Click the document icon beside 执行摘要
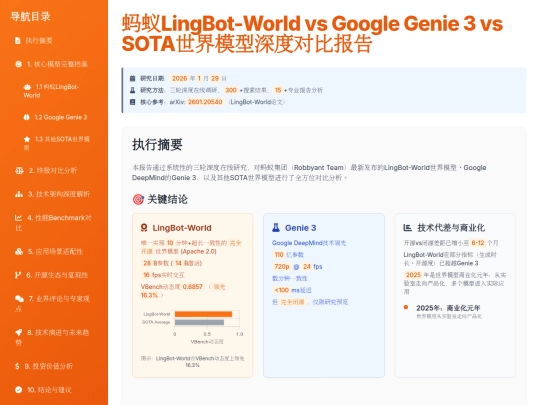This screenshot has width=540, height=405. [18, 41]
